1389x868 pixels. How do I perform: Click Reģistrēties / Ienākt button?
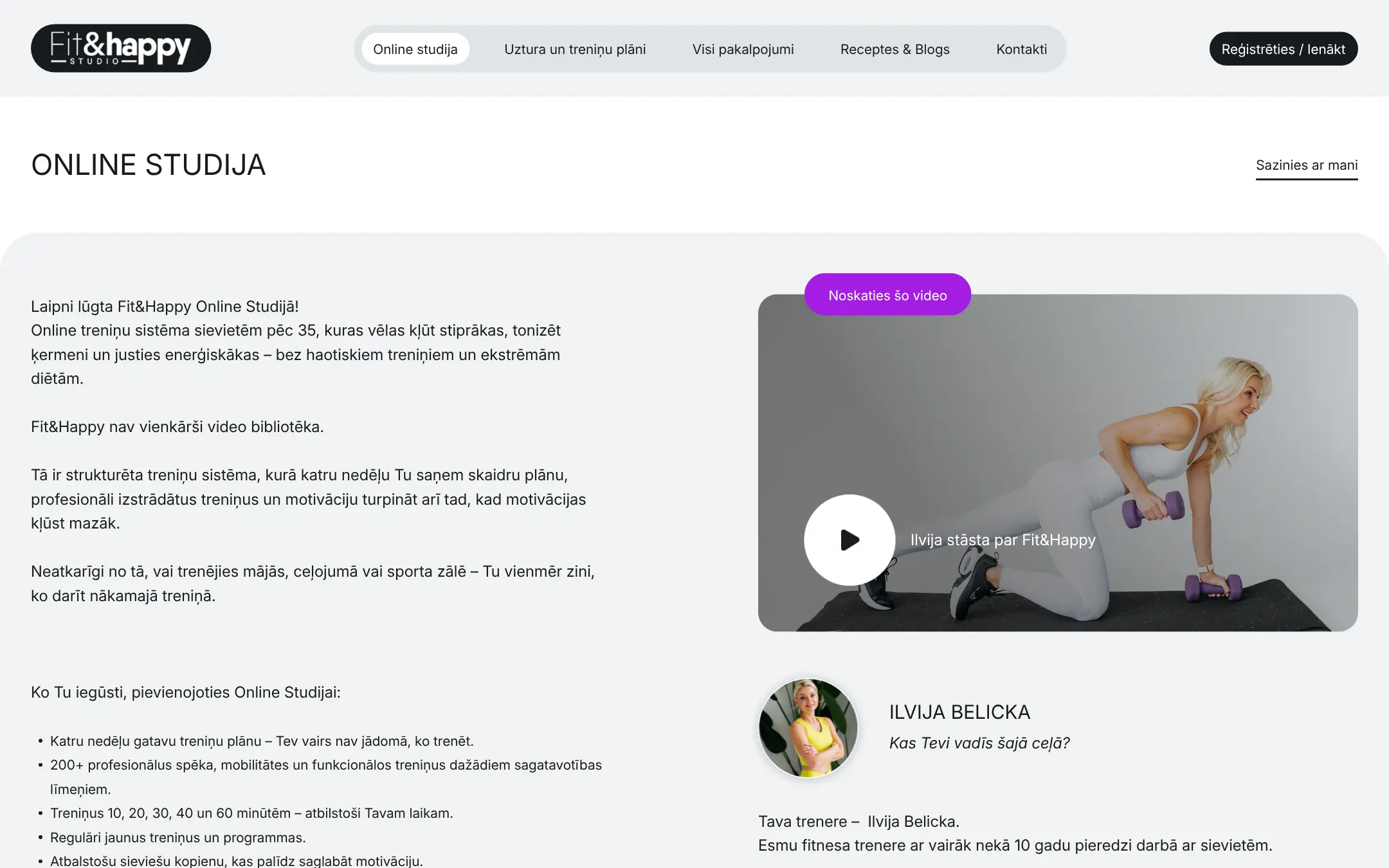(1283, 49)
